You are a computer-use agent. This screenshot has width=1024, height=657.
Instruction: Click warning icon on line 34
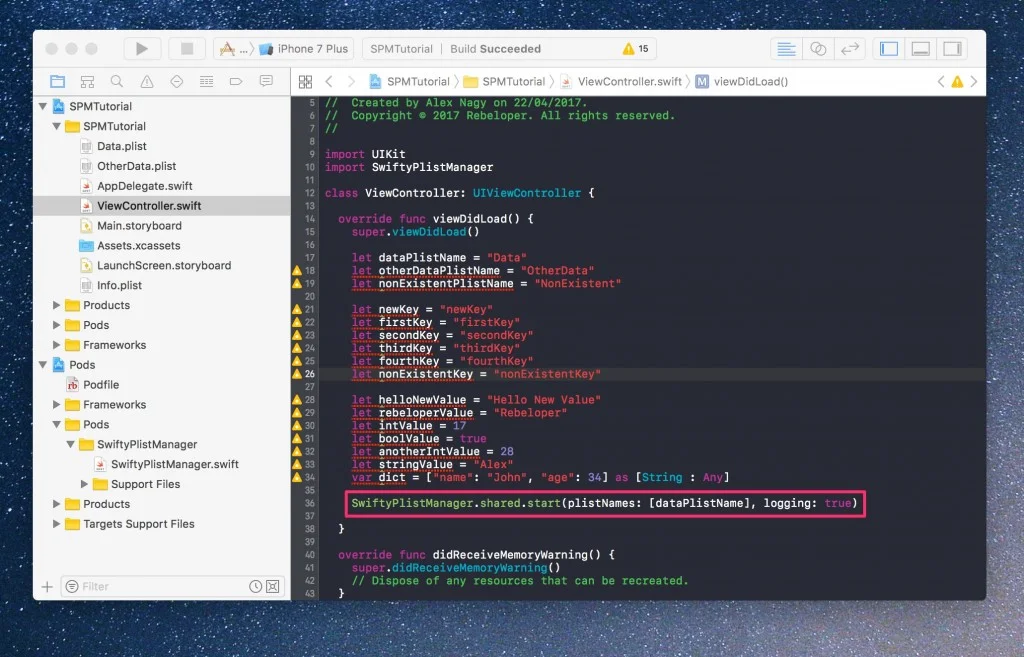(297, 477)
